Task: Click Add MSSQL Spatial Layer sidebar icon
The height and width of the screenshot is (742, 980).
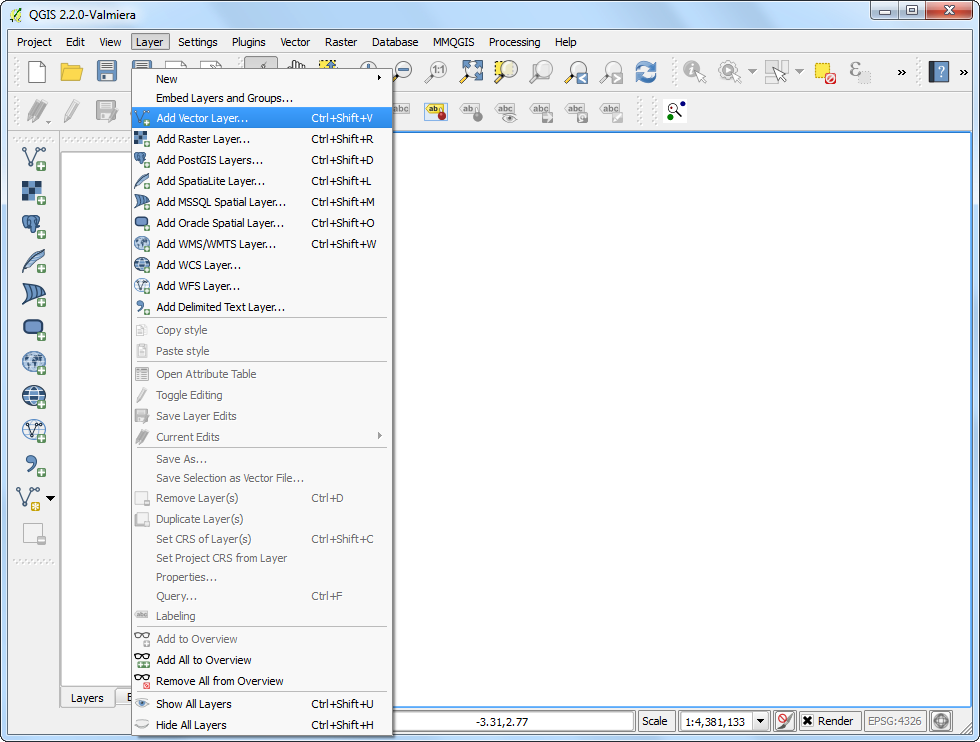Action: pyautogui.click(x=34, y=294)
